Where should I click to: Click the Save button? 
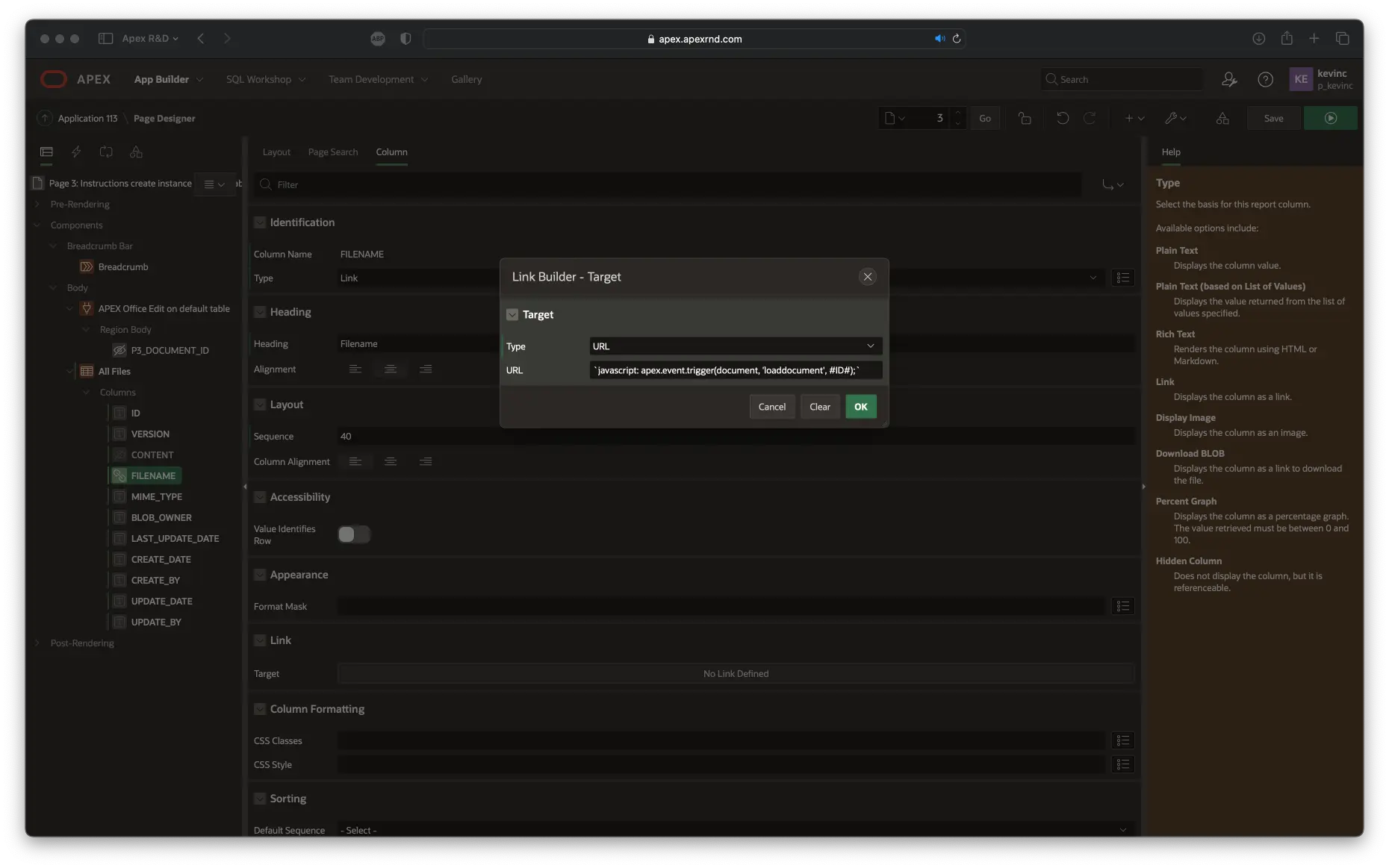coord(1273,118)
